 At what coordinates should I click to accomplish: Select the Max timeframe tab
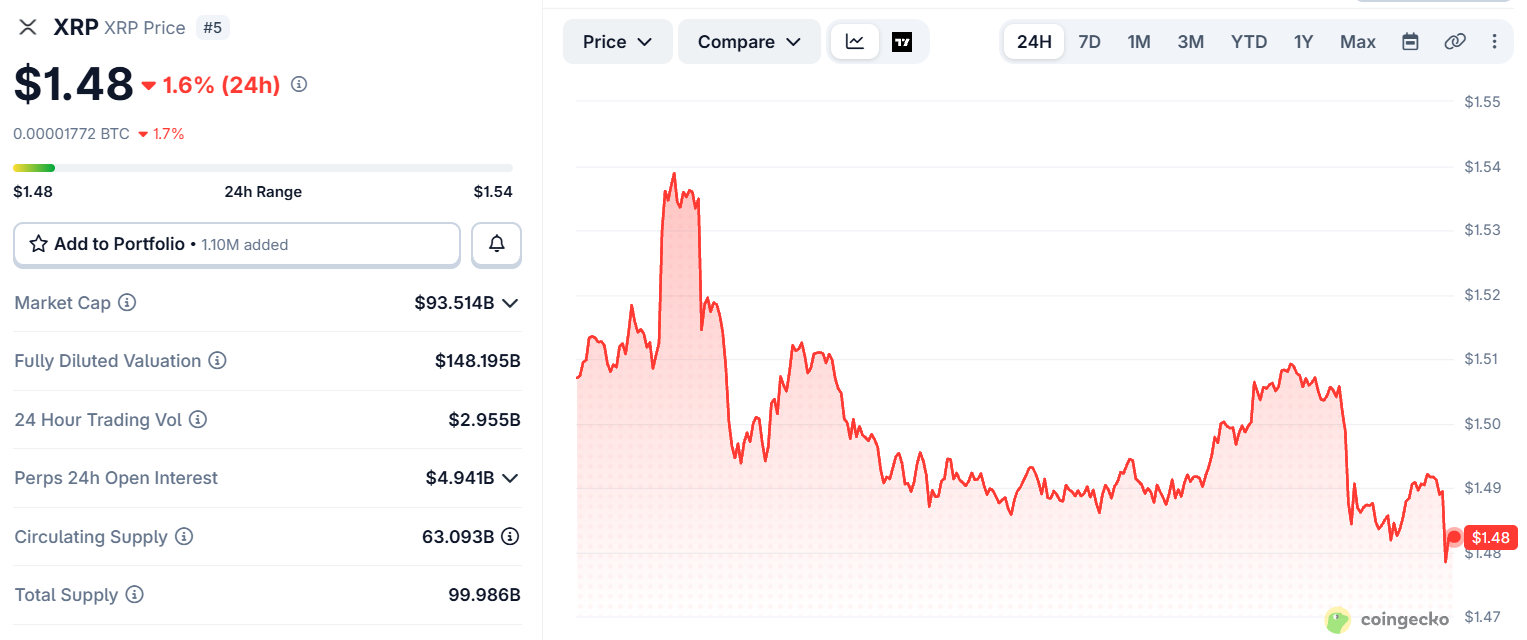pyautogui.click(x=1358, y=42)
